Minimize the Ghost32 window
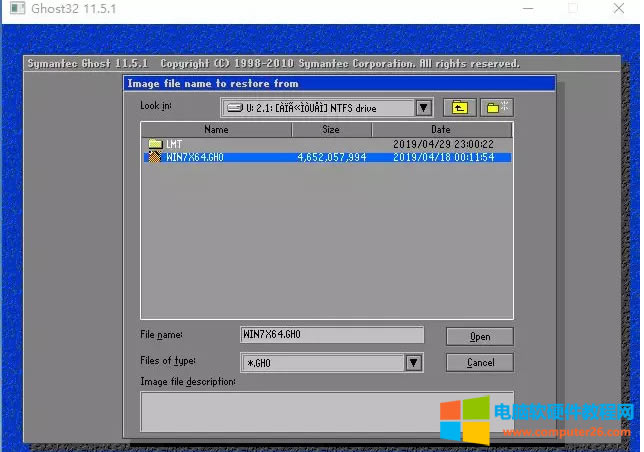 click(528, 9)
